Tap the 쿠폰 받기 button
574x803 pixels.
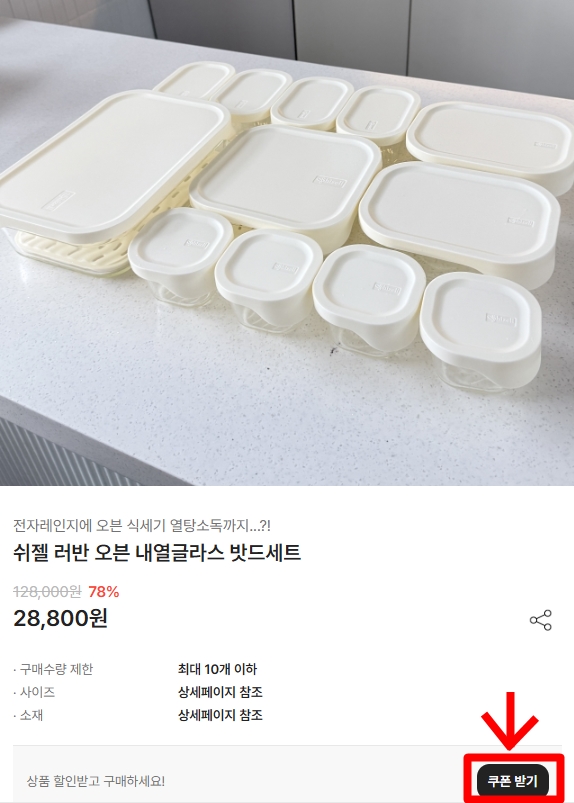tap(513, 781)
